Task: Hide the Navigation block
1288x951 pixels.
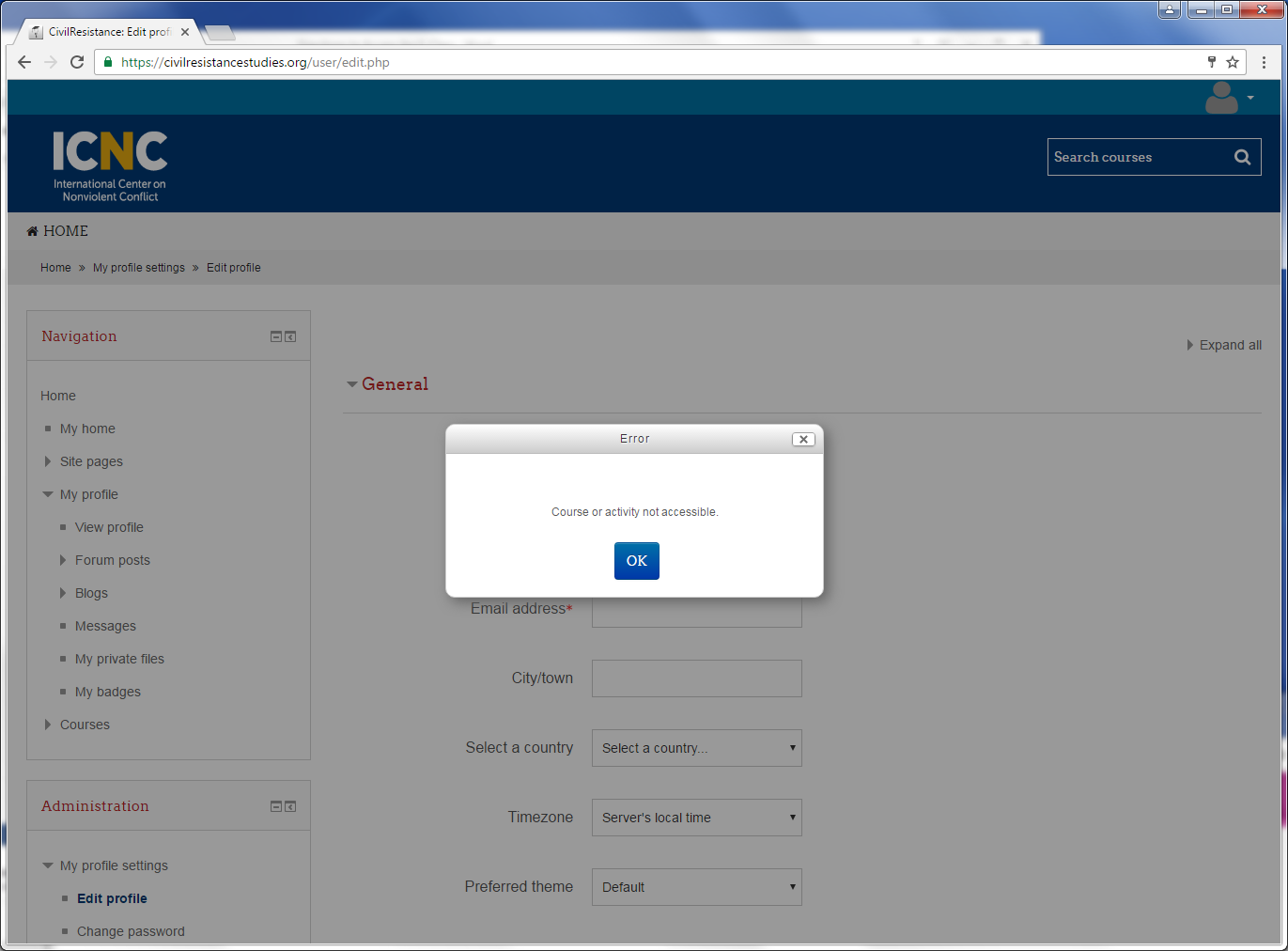Action: [276, 336]
